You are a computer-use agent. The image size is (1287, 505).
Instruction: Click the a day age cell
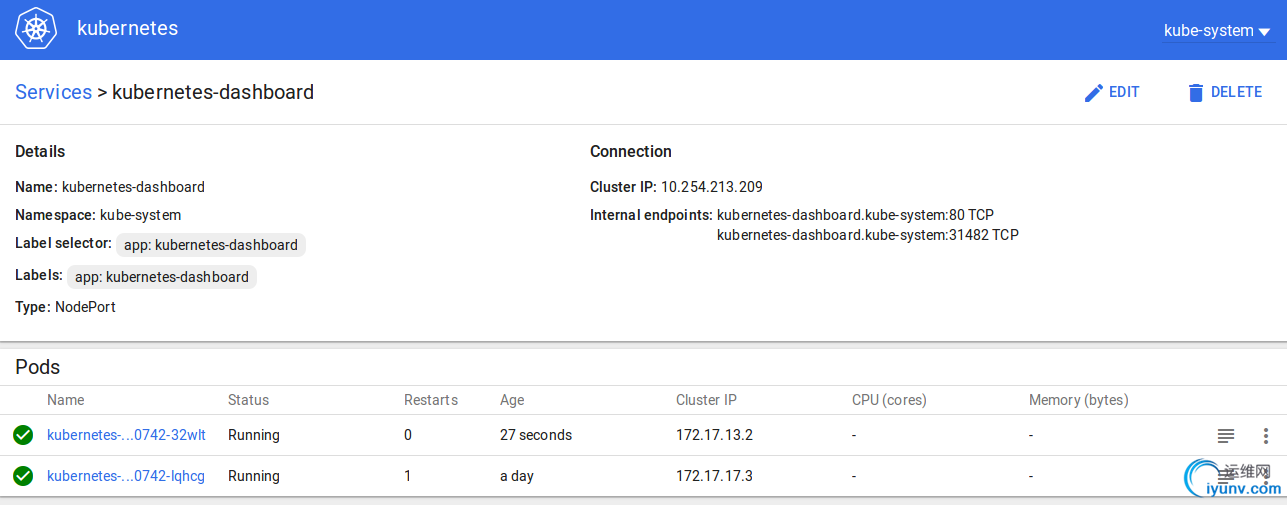517,476
